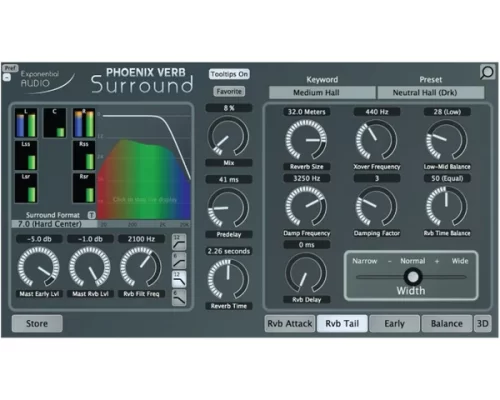The height and width of the screenshot is (400, 500).
Task: Switch to the Rvb Tail tab
Action: click(342, 323)
